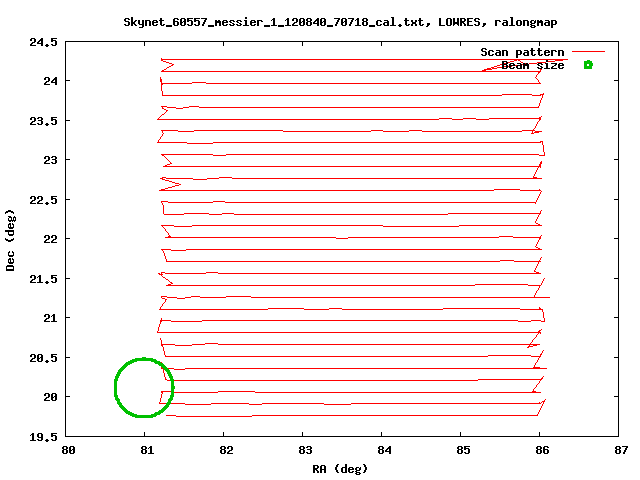Click the x-axis tick label 83
This screenshot has height=480, width=640.
coord(305,450)
